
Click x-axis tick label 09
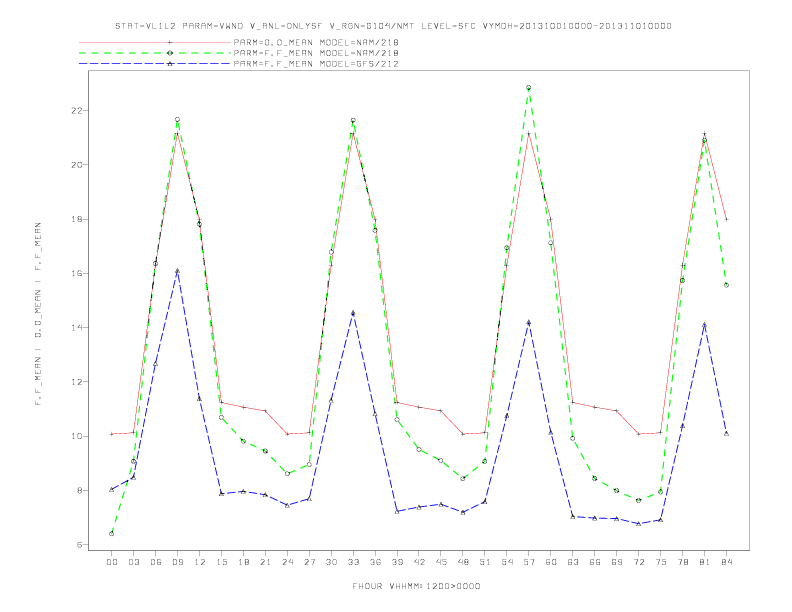point(177,562)
